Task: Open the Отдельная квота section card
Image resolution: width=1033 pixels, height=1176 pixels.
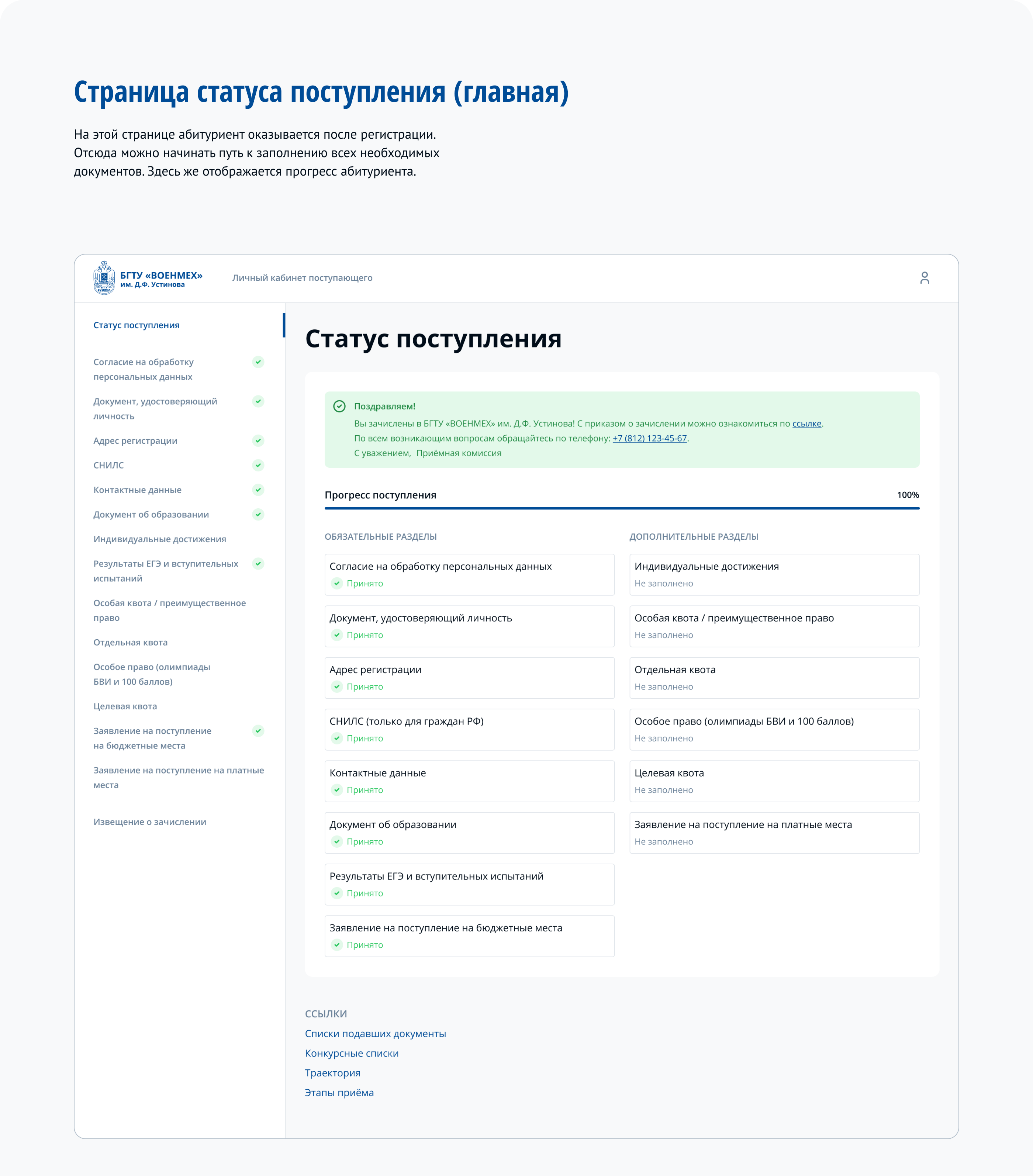Action: pos(774,677)
